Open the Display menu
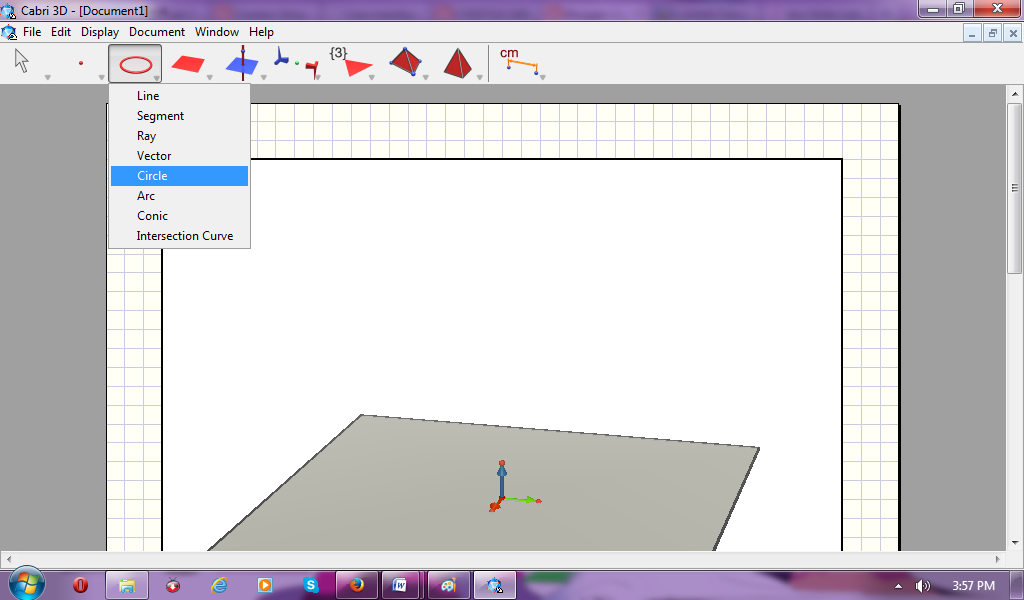The height and width of the screenshot is (600, 1024). coord(100,31)
